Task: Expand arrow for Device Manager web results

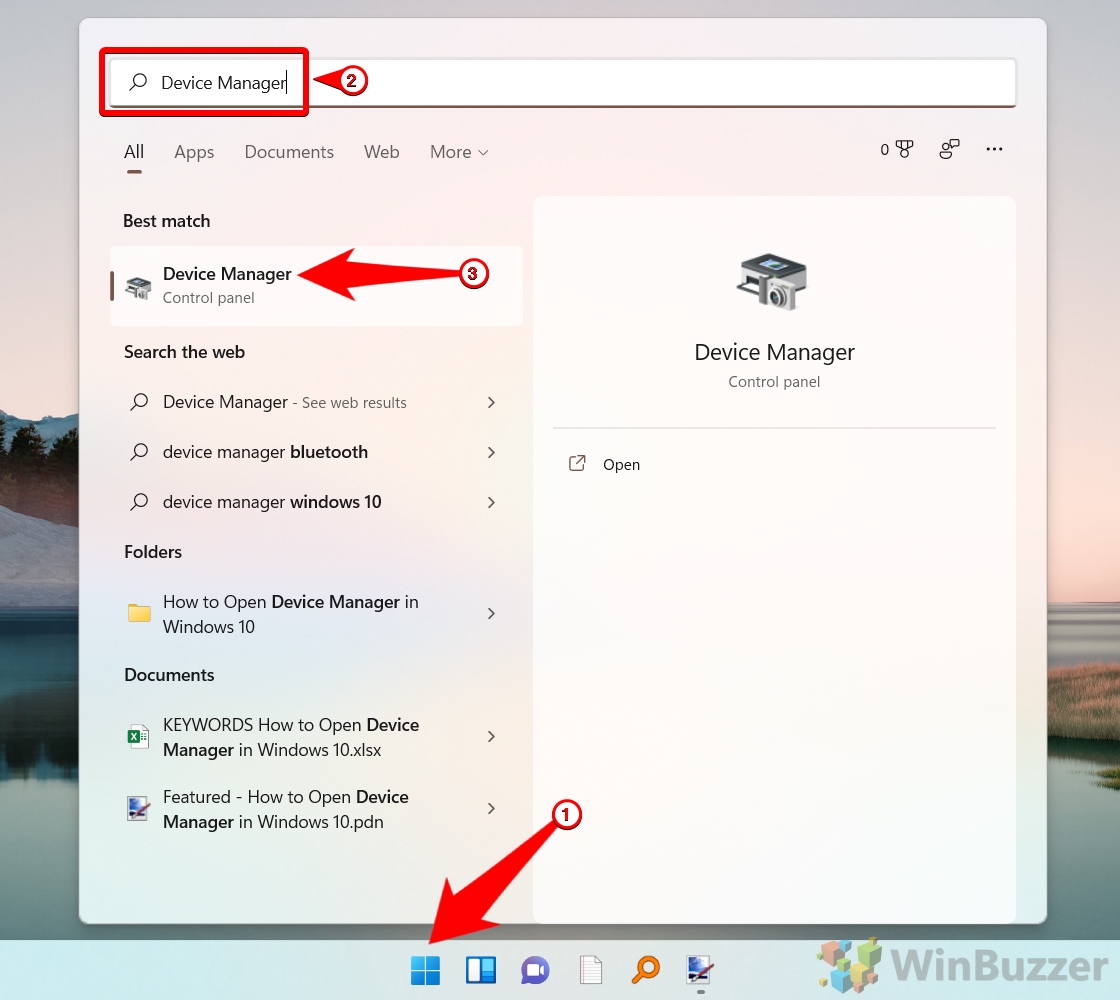Action: click(491, 403)
